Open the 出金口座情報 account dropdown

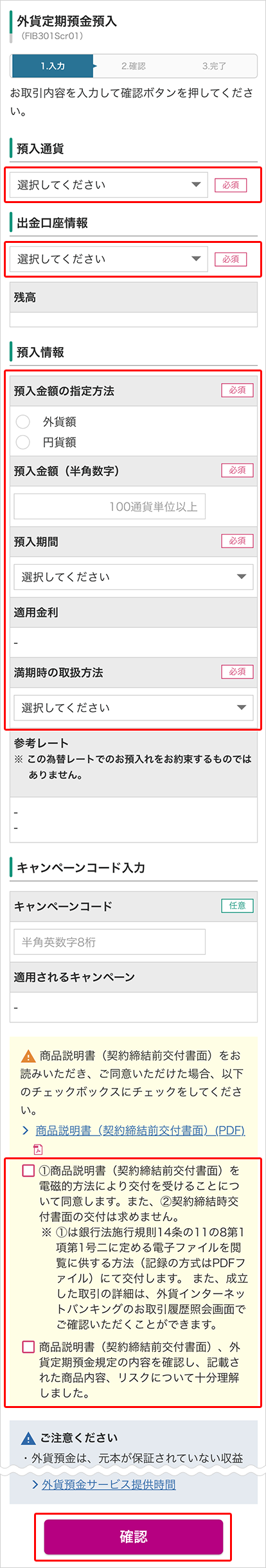point(109,259)
